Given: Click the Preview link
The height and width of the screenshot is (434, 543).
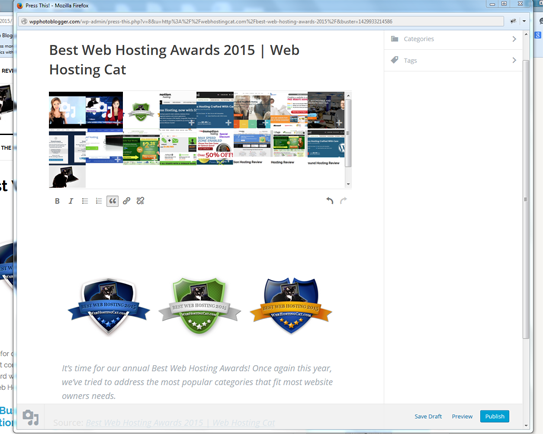Looking at the screenshot, I should point(462,416).
